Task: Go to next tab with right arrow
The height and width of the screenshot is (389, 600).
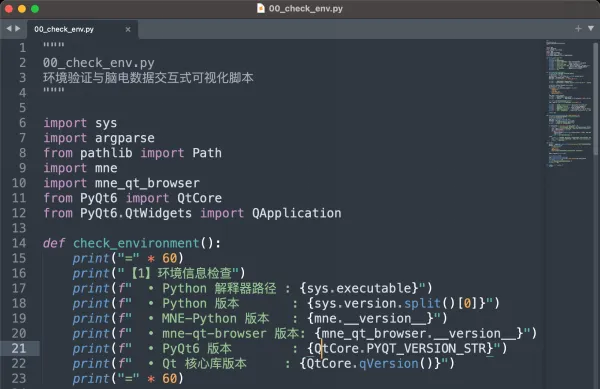Action: point(17,29)
